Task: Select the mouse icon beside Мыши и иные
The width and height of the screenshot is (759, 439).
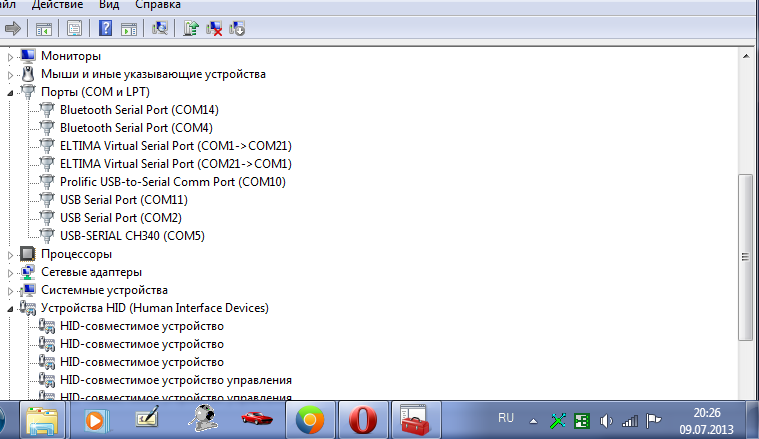Action: [x=28, y=74]
